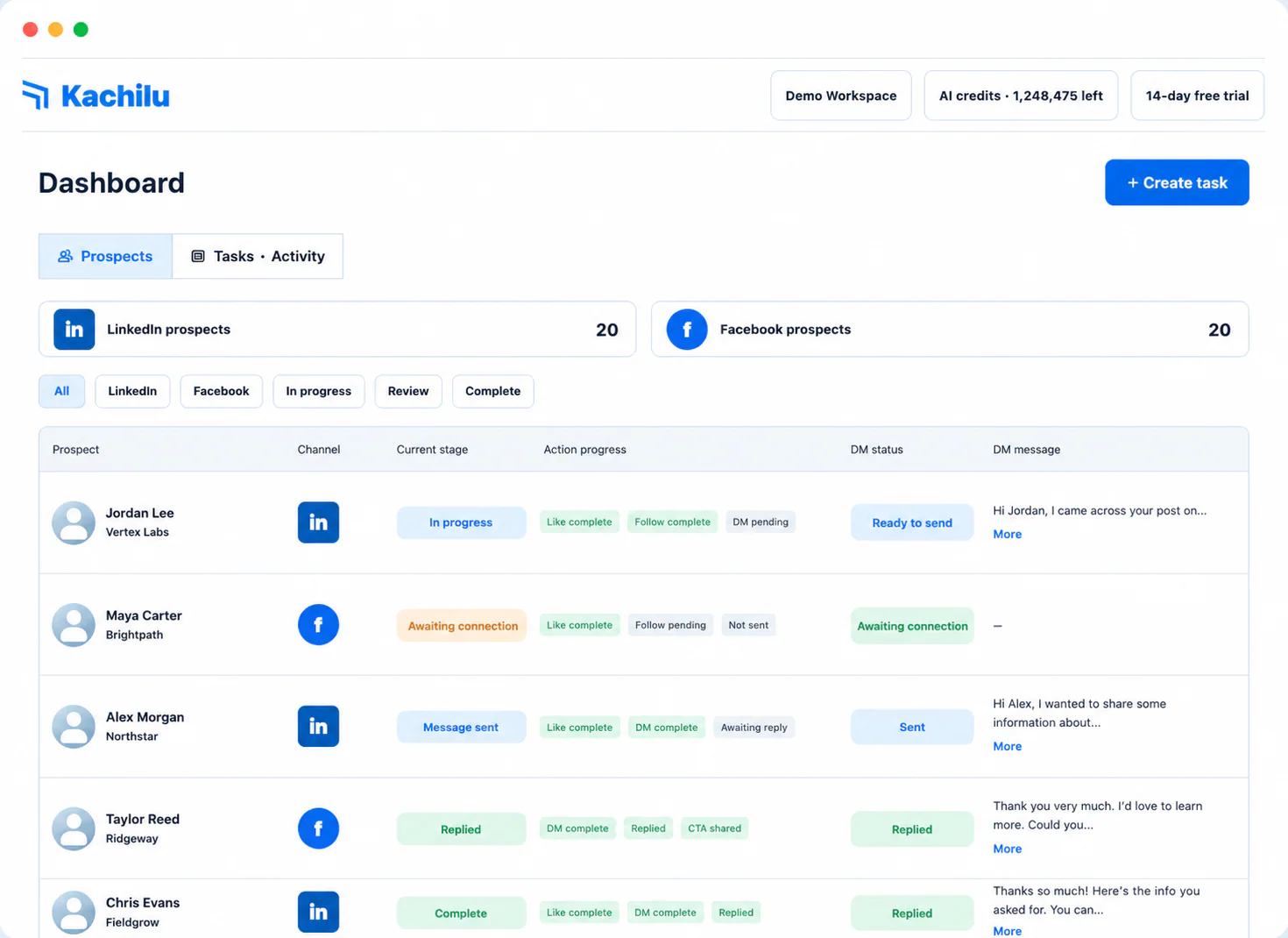The height and width of the screenshot is (938, 1288).
Task: Filter prospects by LinkedIn
Action: pos(132,391)
